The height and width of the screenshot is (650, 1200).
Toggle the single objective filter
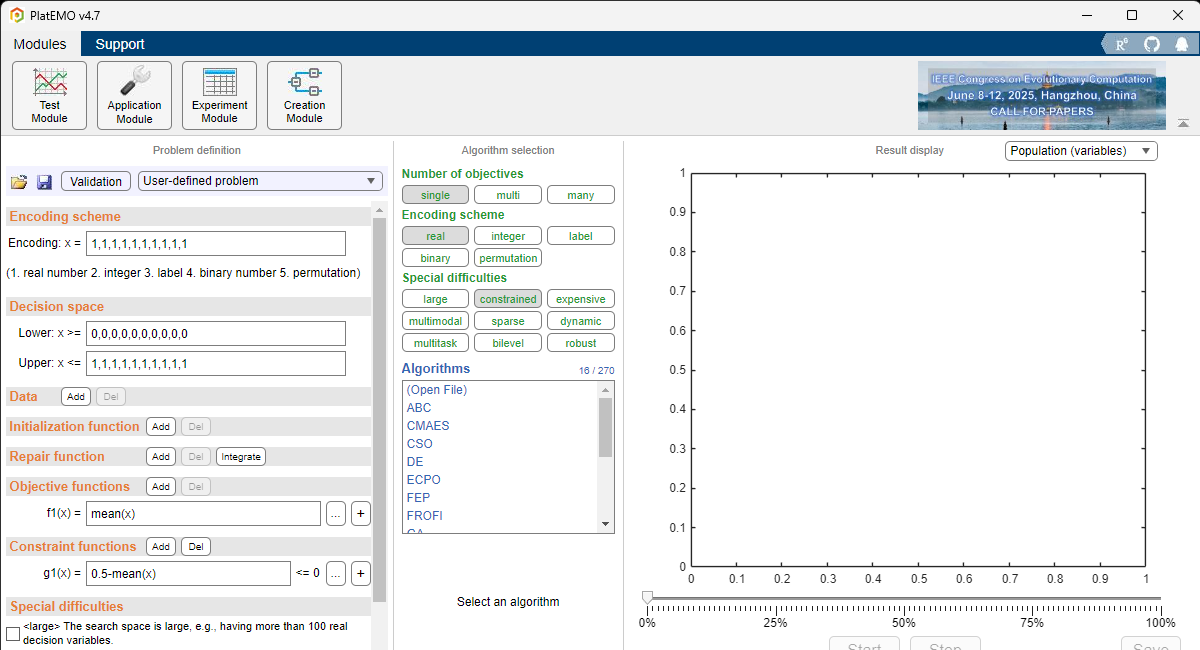[435, 195]
